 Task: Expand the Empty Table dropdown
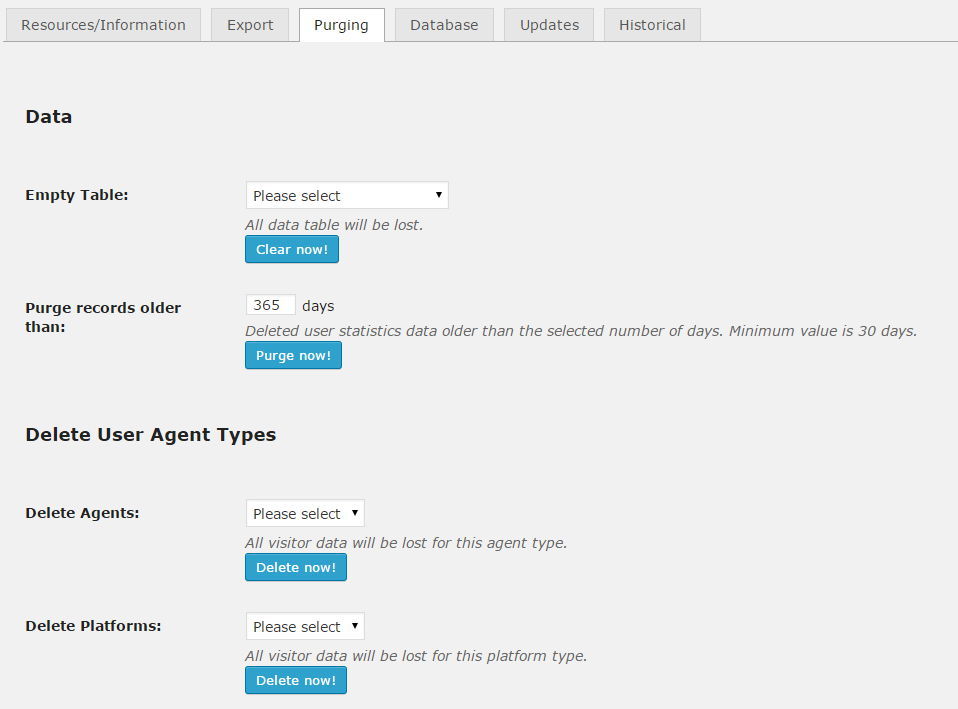point(347,195)
